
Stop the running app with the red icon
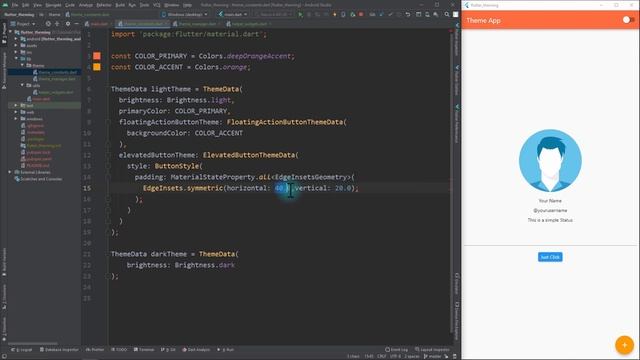click(361, 14)
